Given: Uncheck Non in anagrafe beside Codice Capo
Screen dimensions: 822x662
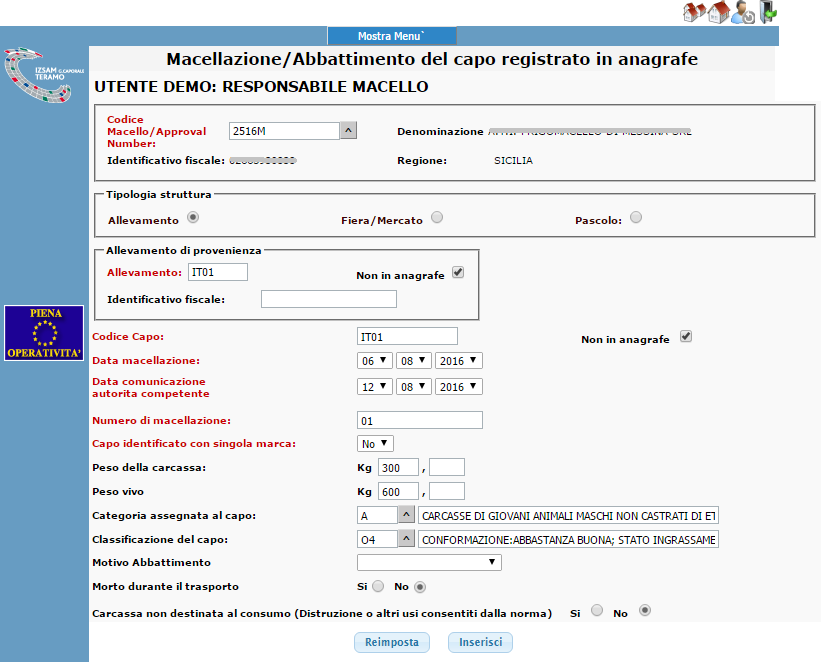Looking at the screenshot, I should tap(686, 336).
